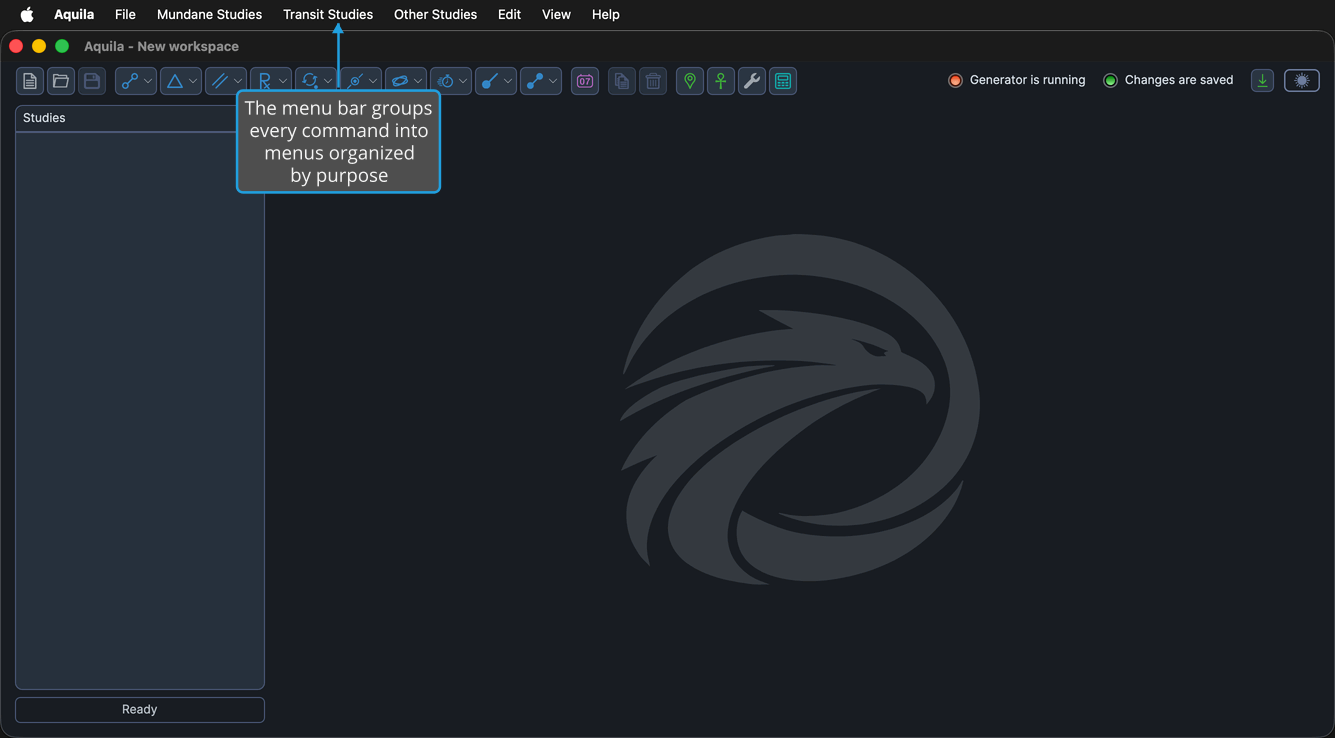Click the open folder icon
Image resolution: width=1335 pixels, height=738 pixels.
pos(61,81)
